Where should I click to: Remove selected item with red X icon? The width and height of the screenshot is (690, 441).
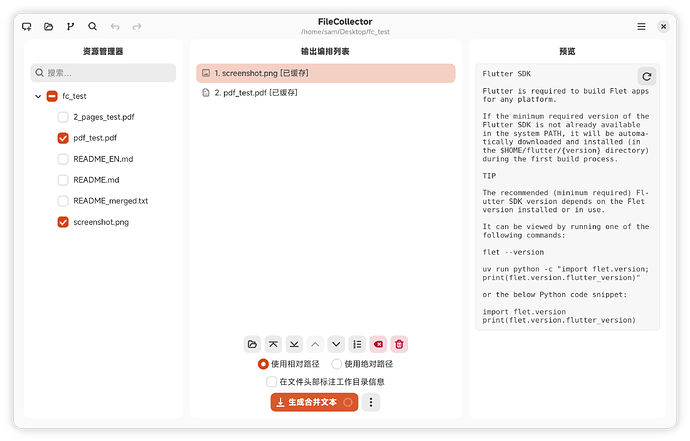[378, 344]
